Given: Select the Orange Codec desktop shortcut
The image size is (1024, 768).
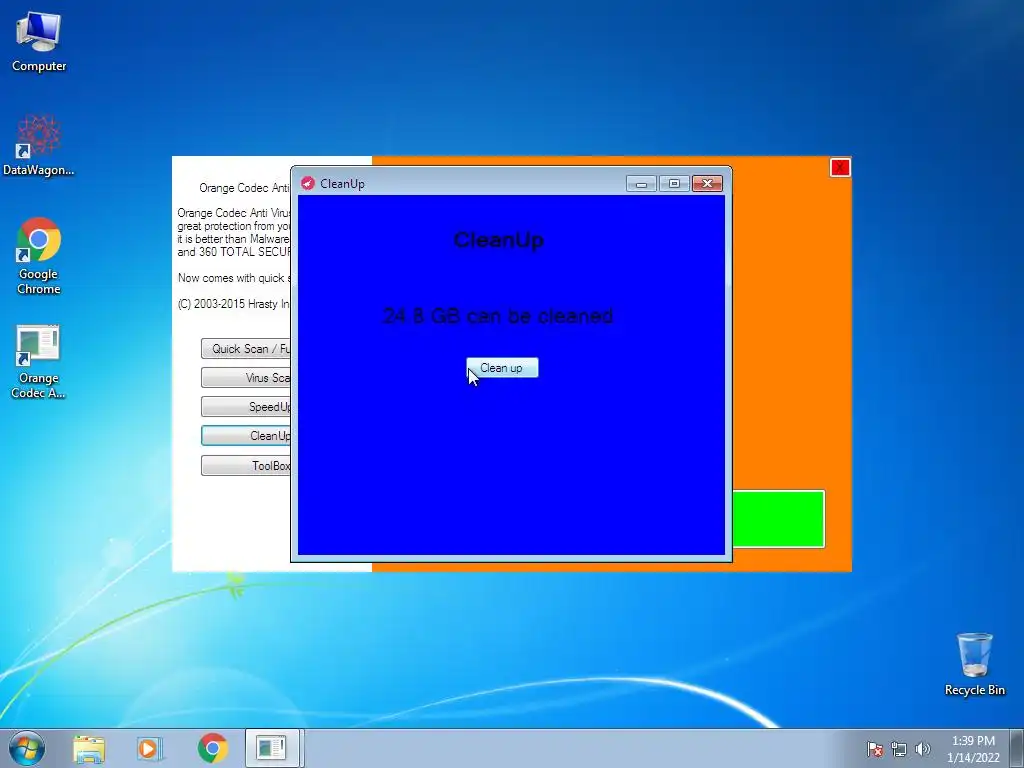Looking at the screenshot, I should tap(39, 361).
